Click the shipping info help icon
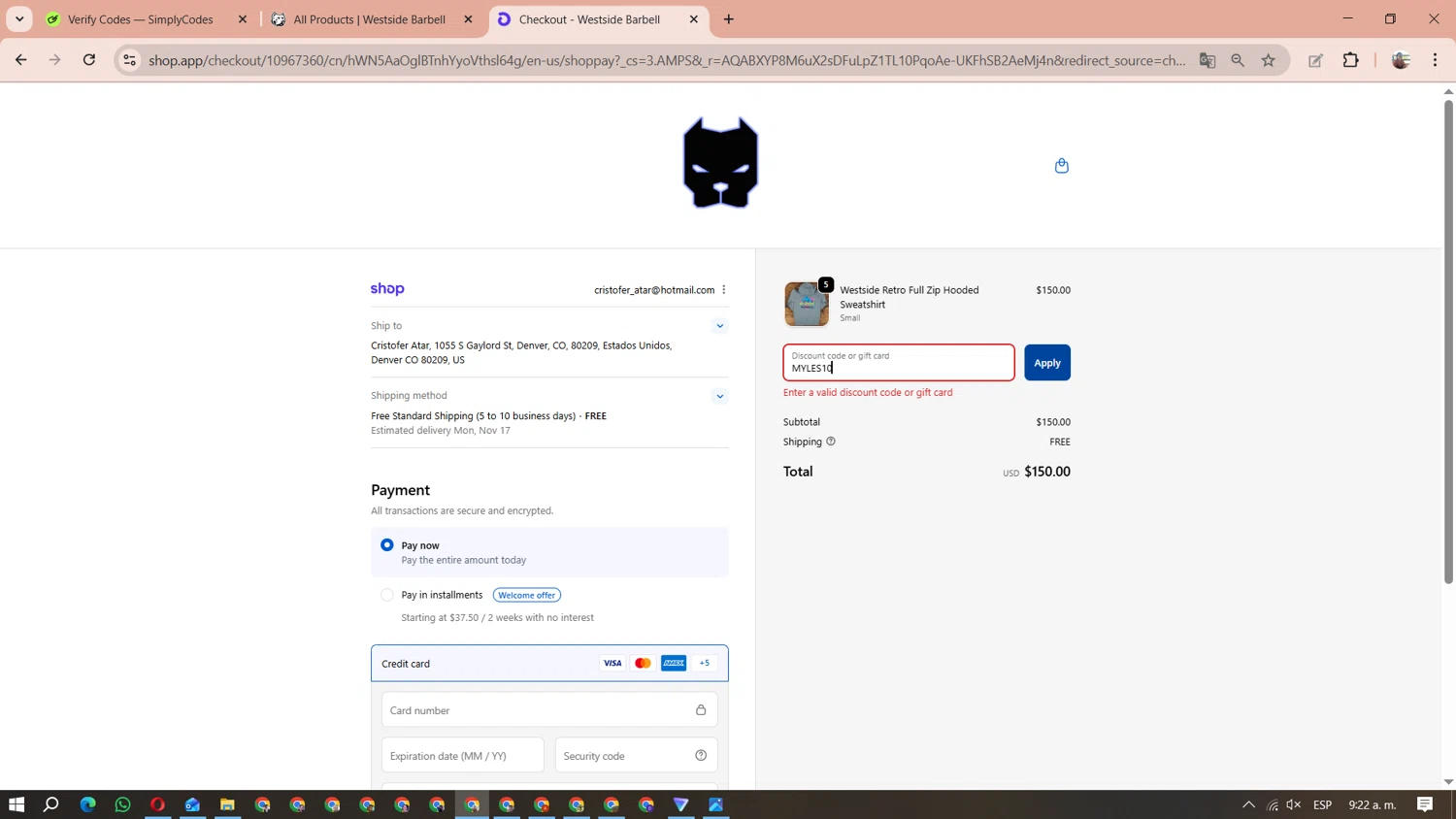1456x819 pixels. click(x=831, y=442)
